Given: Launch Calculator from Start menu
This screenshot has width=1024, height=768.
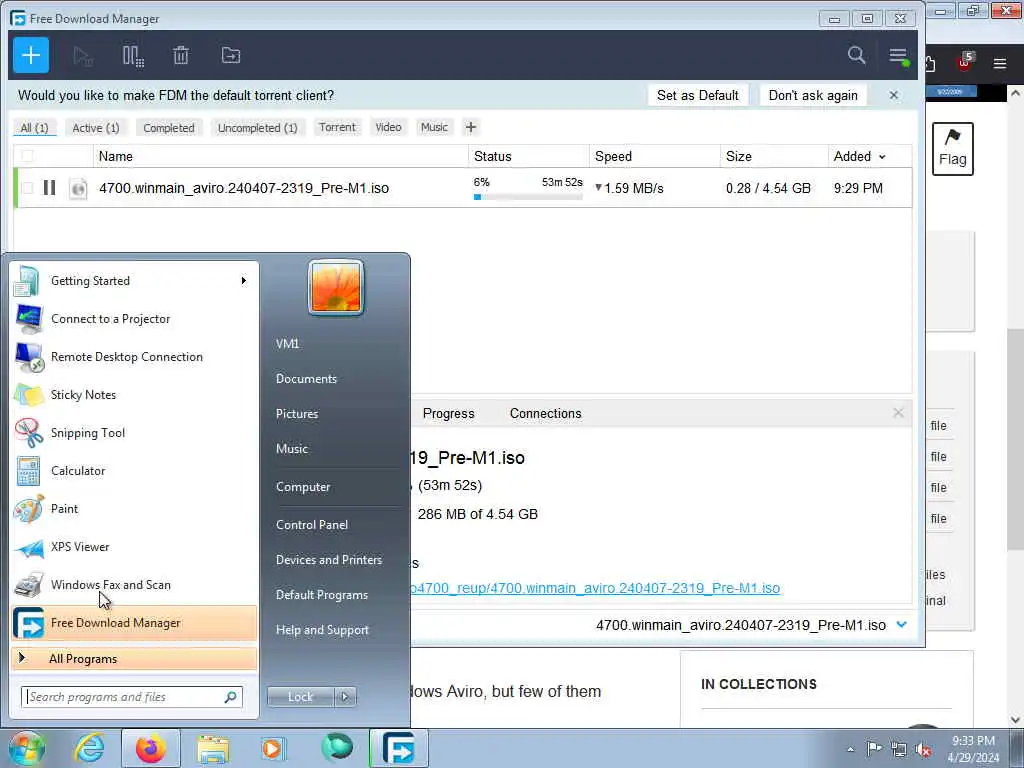Looking at the screenshot, I should (135, 471).
